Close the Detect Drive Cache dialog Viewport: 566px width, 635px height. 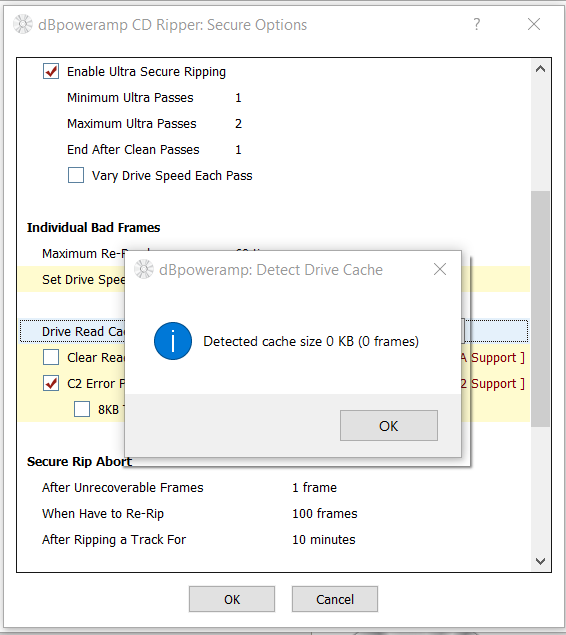(x=440, y=269)
